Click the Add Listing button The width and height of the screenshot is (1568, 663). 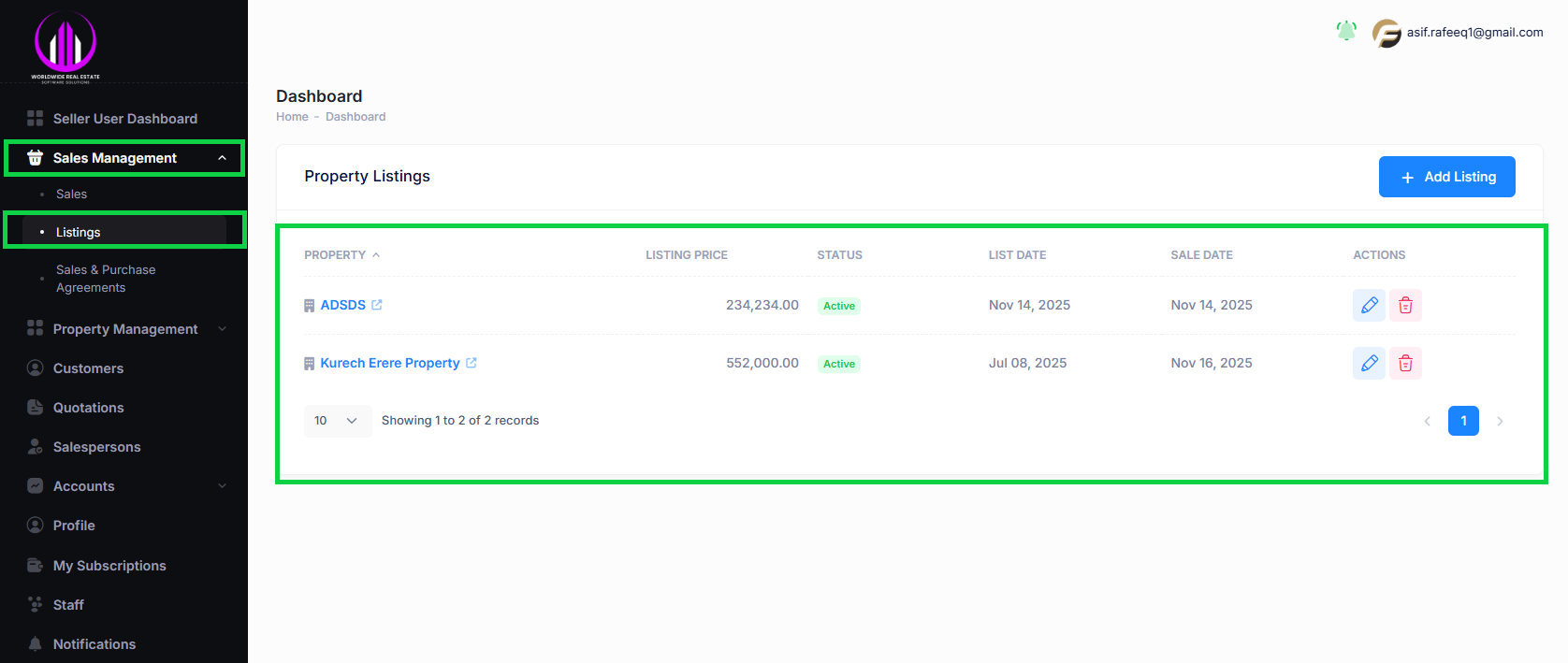click(1446, 177)
